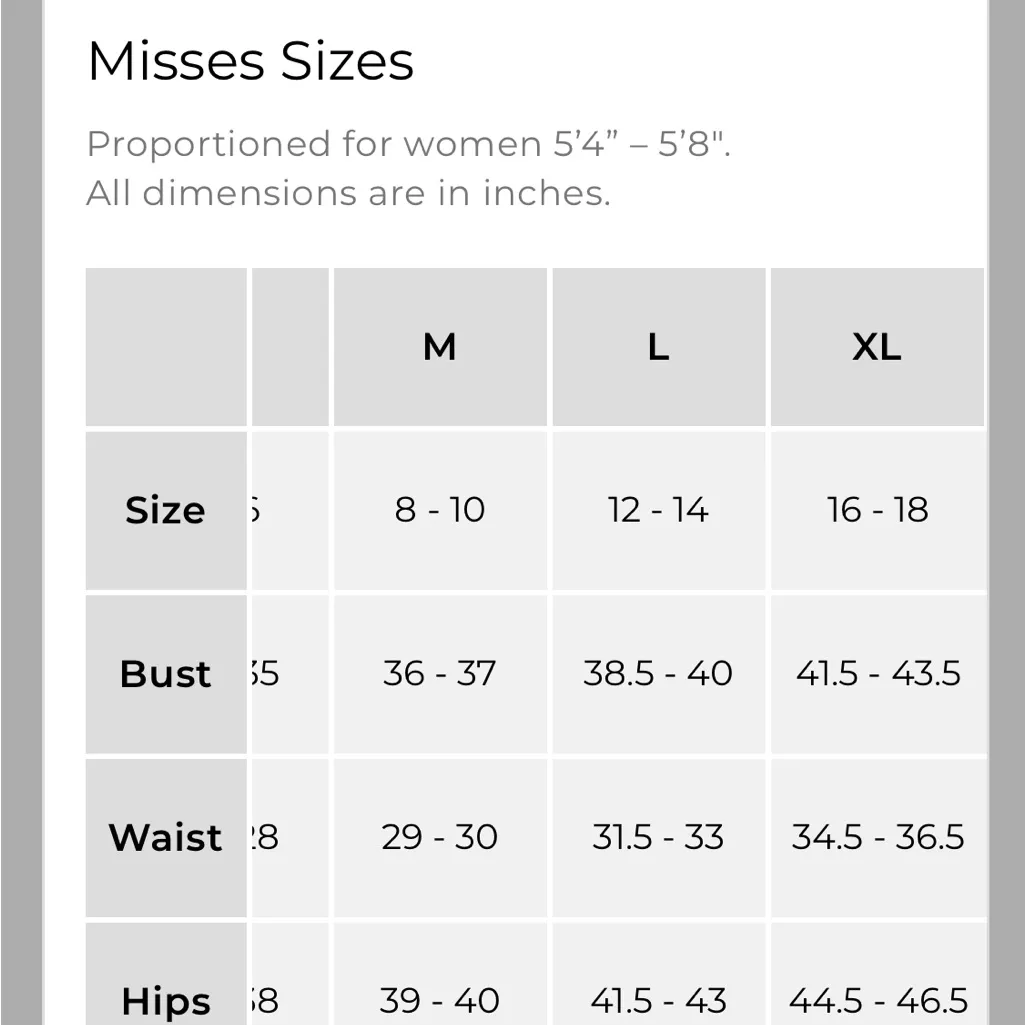Click the Waist row label
1025x1025 pixels.
click(165, 837)
